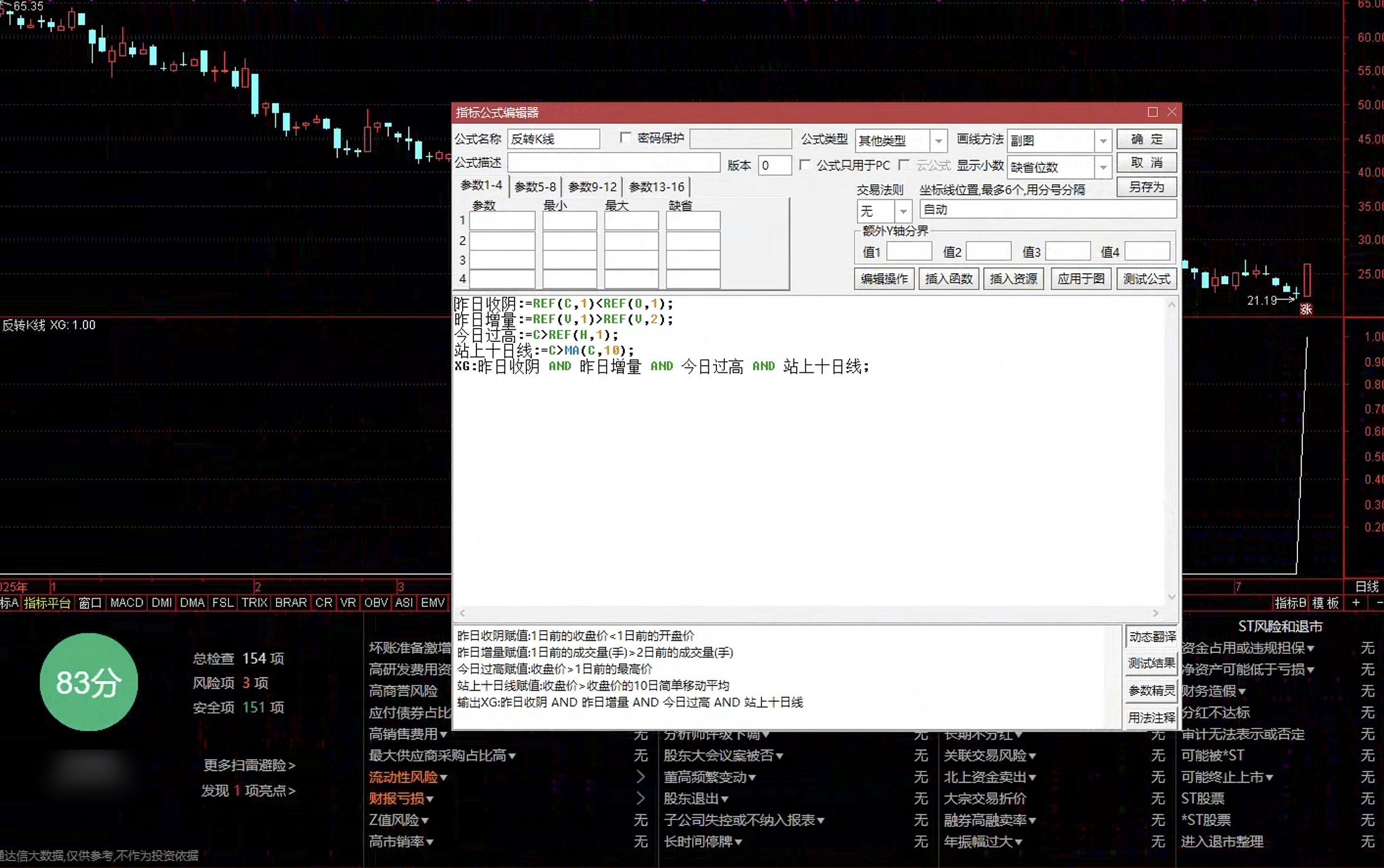Viewport: 1384px width, 868px height.
Task: Open 公式类型 dropdown
Action: [938, 141]
